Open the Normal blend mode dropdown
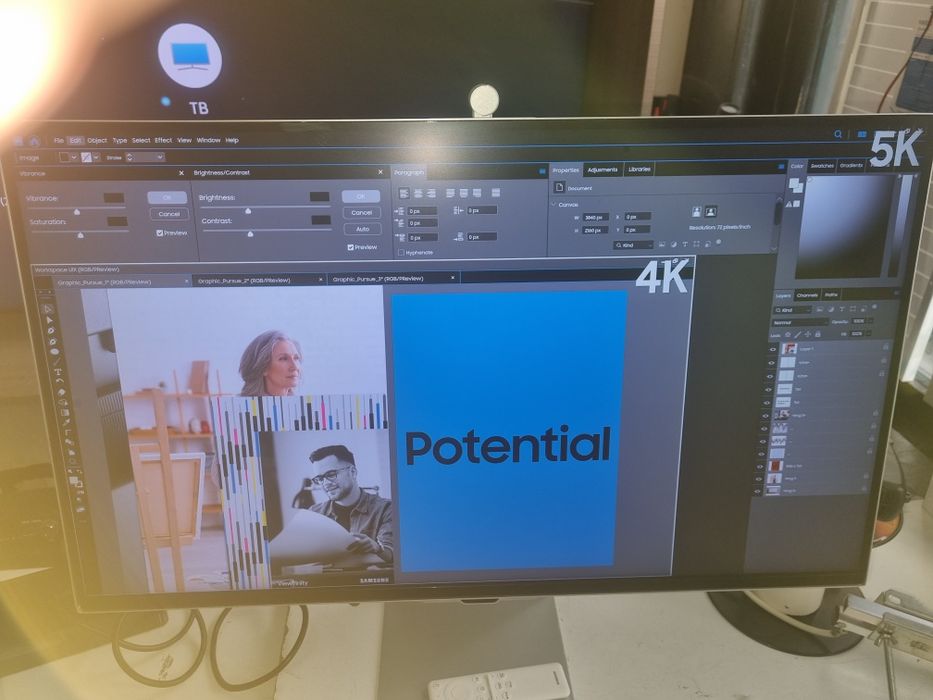This screenshot has height=700, width=933. tap(800, 323)
